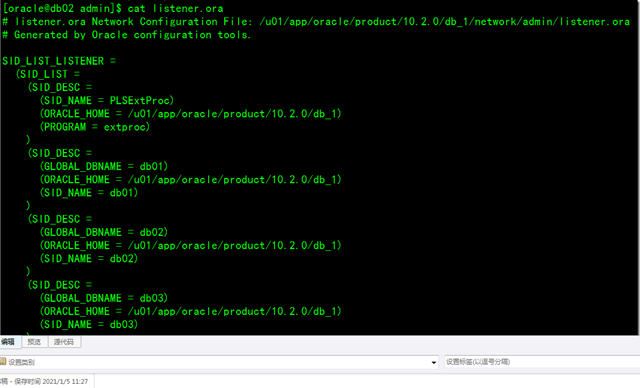Click the '(SID_NAME = PLSExtProc)' line

pyautogui.click(x=107, y=100)
